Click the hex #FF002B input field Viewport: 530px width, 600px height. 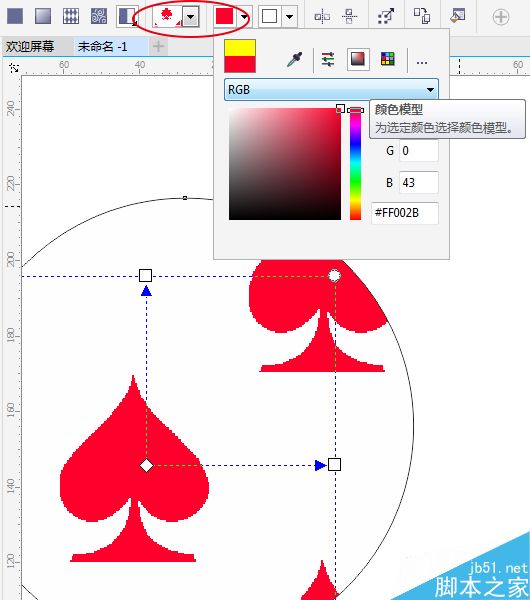click(405, 213)
